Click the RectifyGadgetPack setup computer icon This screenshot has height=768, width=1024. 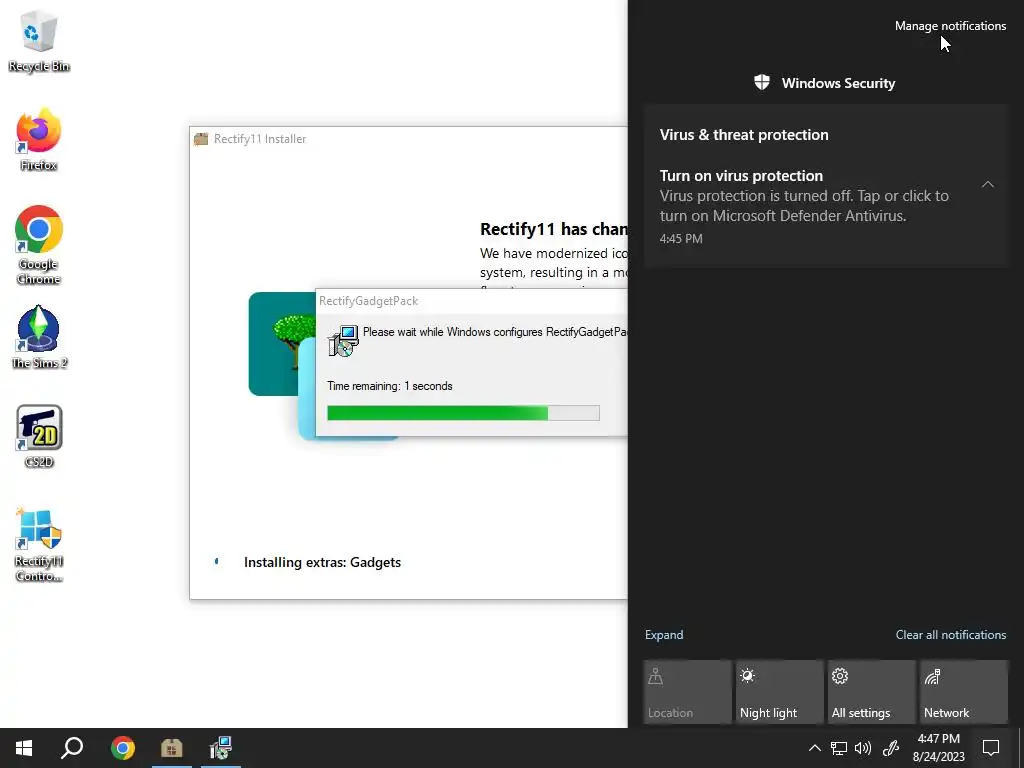(343, 340)
